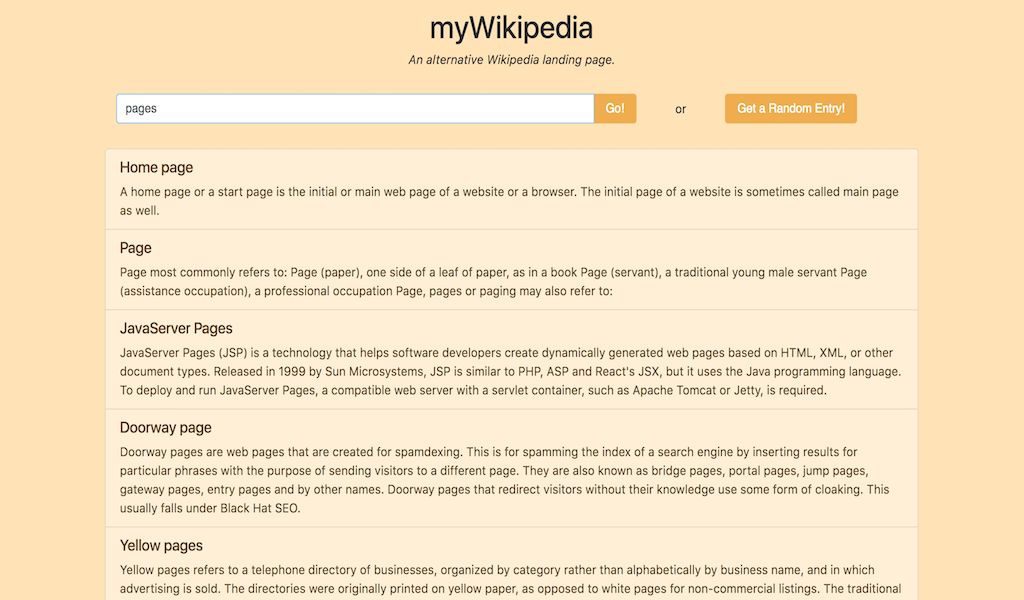1024x600 pixels.
Task: Open the "JavaServer Pages" result title
Action: [176, 328]
